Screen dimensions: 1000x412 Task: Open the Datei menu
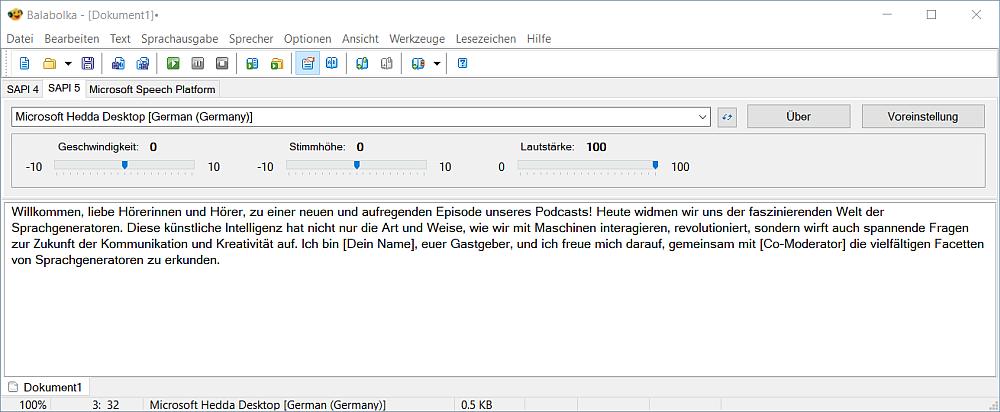pyautogui.click(x=20, y=39)
